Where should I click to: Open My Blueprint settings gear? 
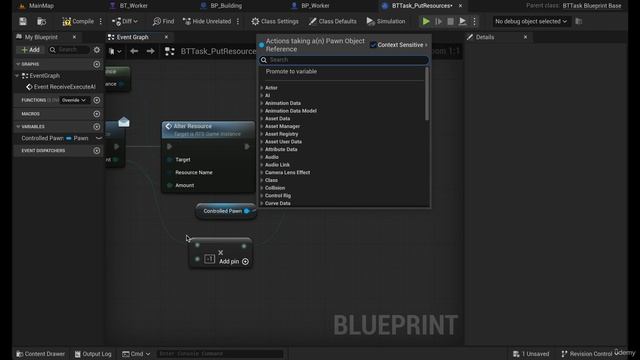click(x=97, y=50)
